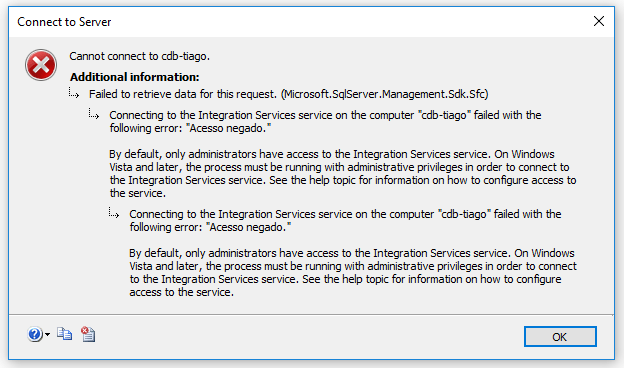Select the less-indented 'Connecting to the Integration Services' message
Viewport: 624px width, 368px height.
pyautogui.click(x=325, y=121)
